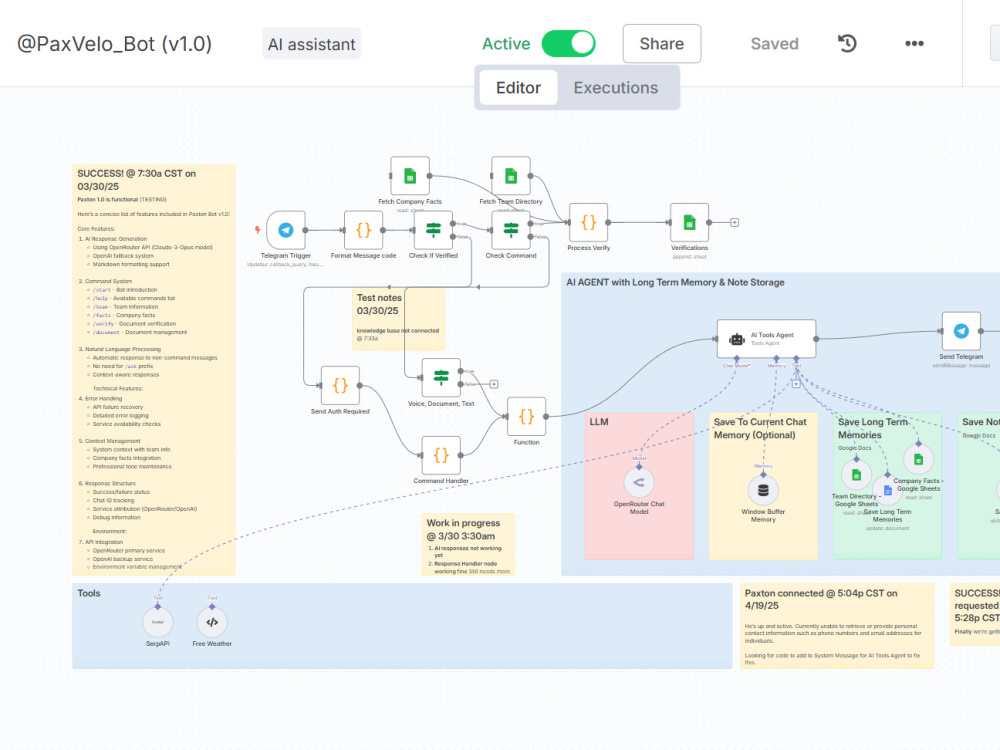Select the Verifications sheet node
The width and height of the screenshot is (1000, 750).
(689, 223)
